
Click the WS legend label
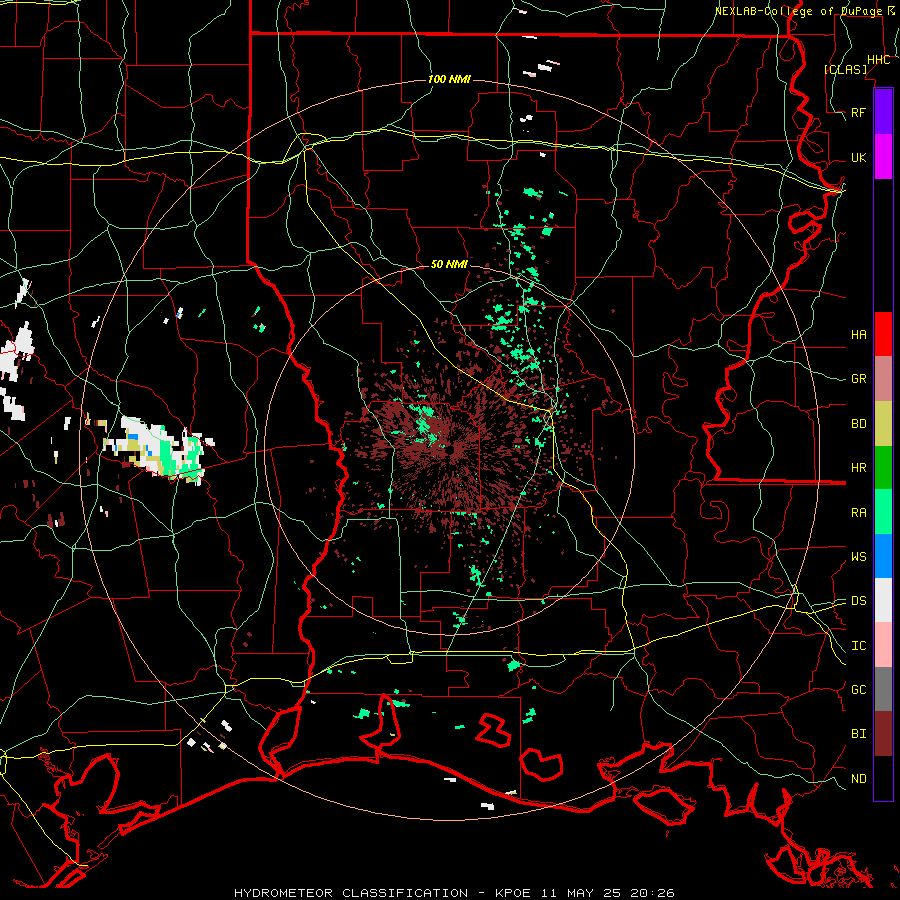[858, 557]
